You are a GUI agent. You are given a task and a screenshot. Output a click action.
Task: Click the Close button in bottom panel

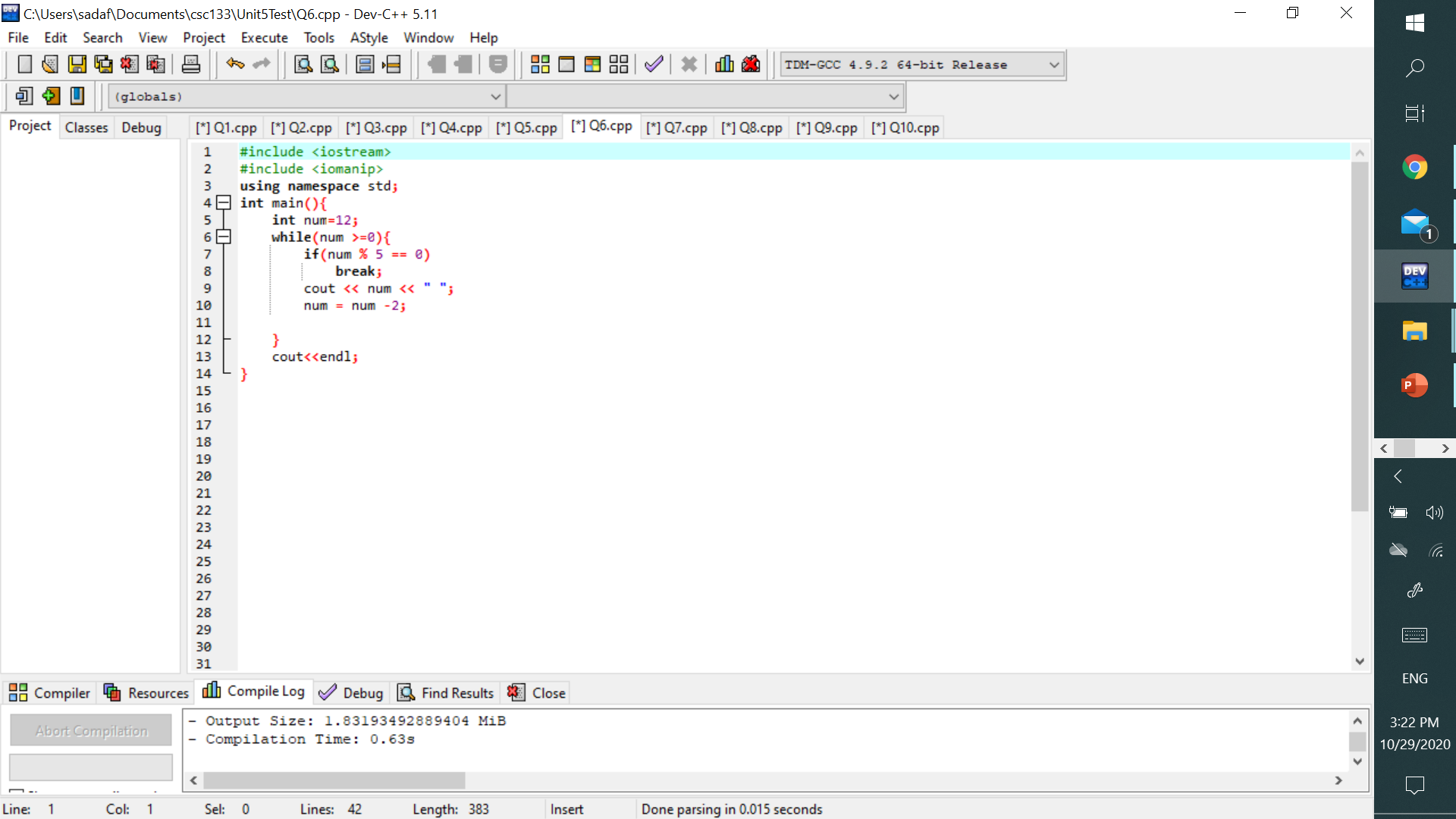[537, 692]
